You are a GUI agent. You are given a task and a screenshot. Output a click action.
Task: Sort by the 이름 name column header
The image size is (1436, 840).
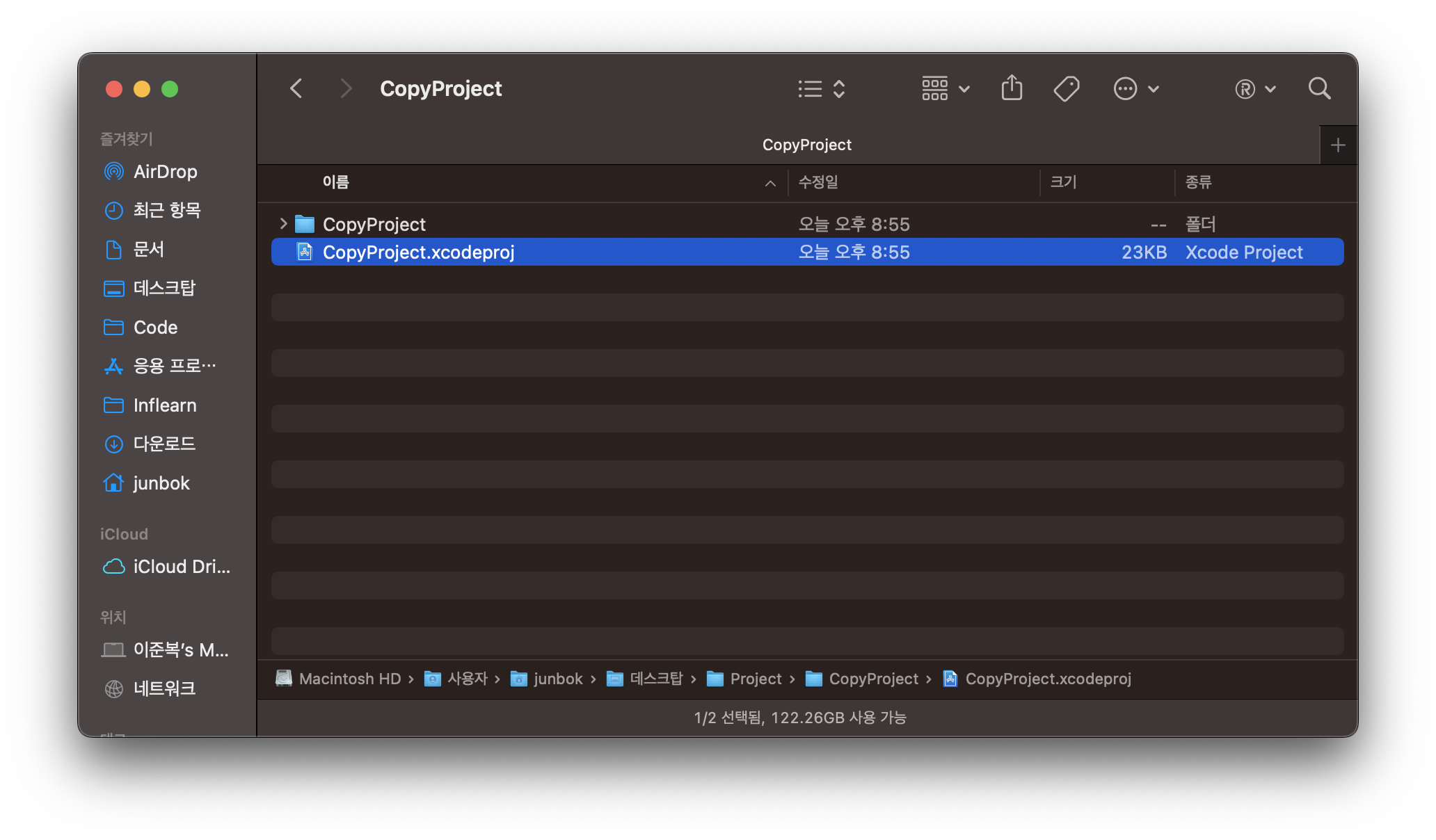point(335,182)
